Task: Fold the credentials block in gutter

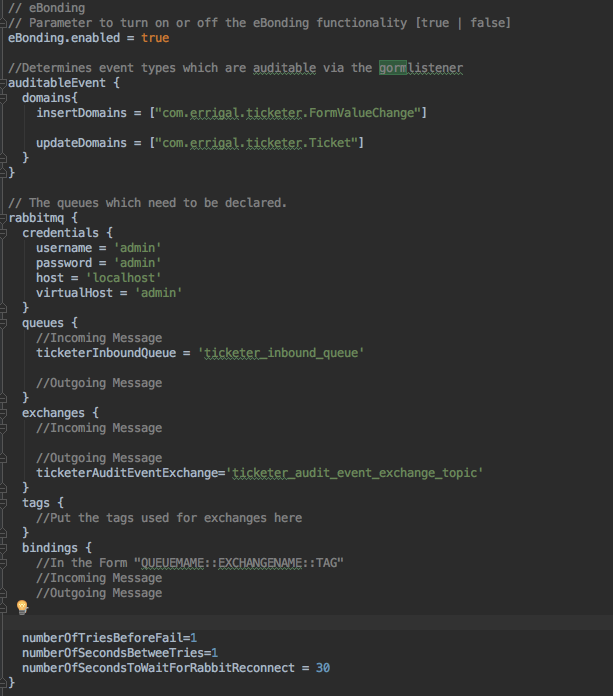Action: pyautogui.click(x=4, y=232)
